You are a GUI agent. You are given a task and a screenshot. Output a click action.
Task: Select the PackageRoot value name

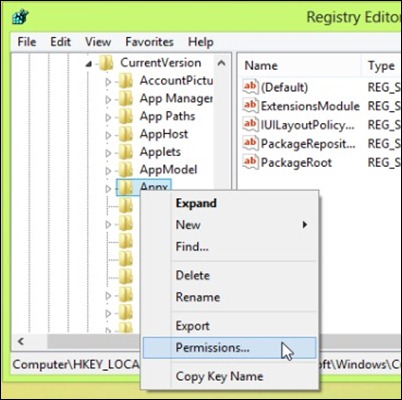pos(296,163)
